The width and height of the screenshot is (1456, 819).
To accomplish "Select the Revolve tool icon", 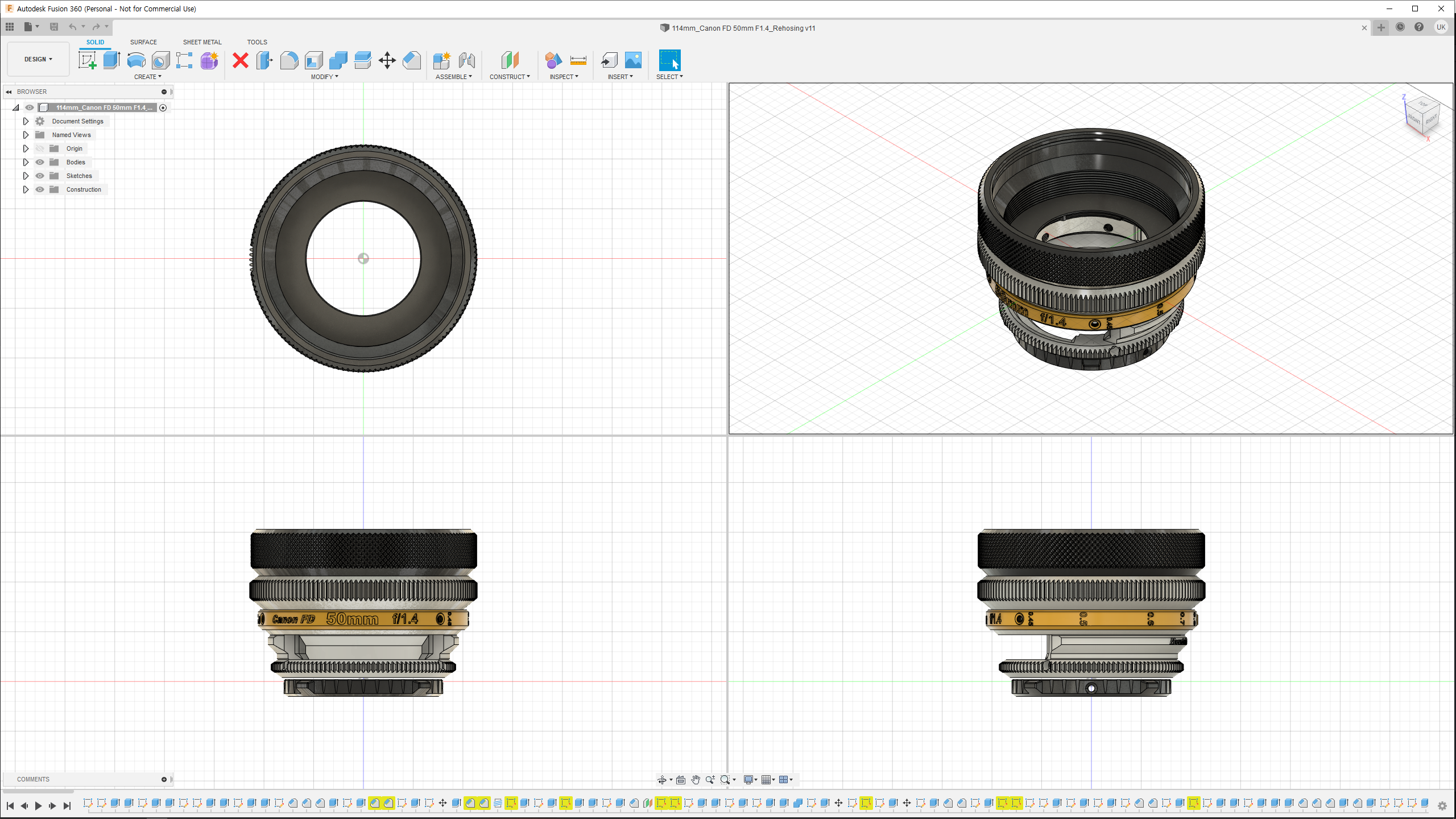I will pos(136,60).
